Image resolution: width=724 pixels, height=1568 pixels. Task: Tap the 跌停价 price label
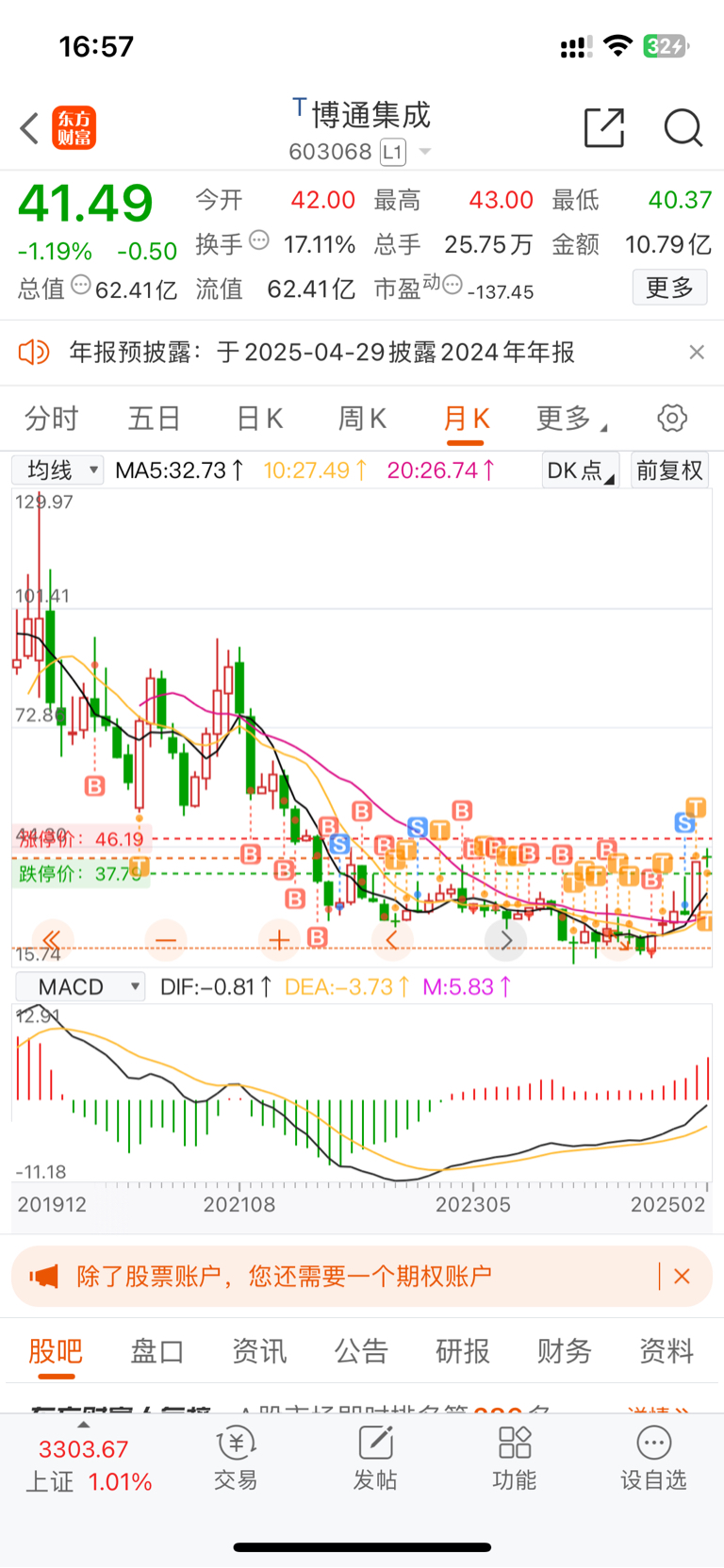point(80,873)
